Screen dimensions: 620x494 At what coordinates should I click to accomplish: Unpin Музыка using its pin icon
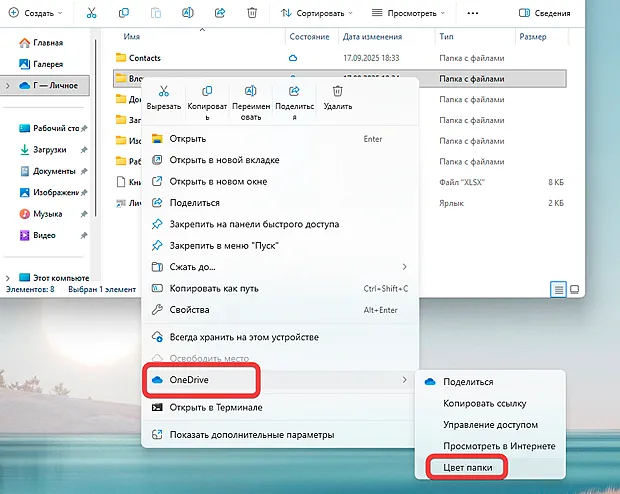84,214
